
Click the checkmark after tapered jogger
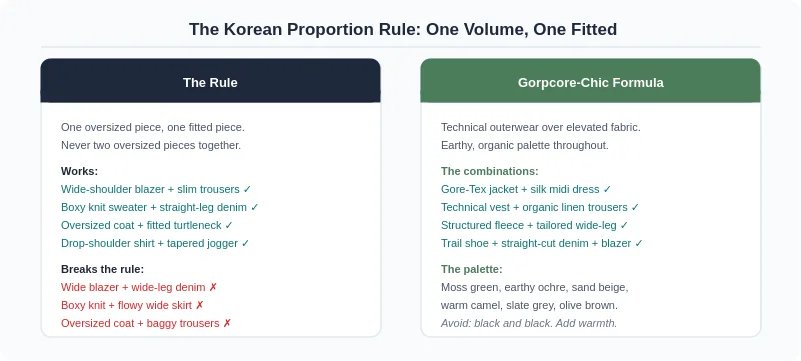pyautogui.click(x=245, y=243)
